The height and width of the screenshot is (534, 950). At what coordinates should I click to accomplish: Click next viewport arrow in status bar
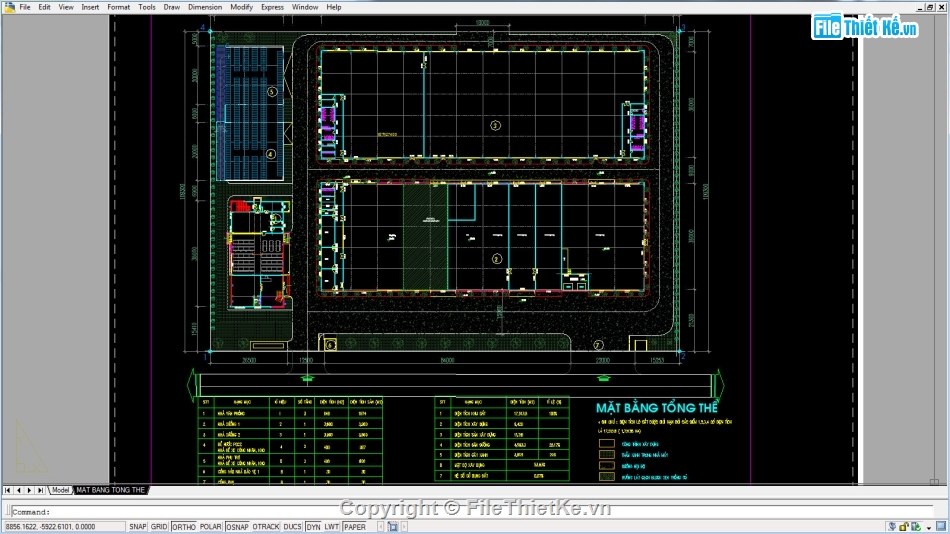pyautogui.click(x=405, y=527)
